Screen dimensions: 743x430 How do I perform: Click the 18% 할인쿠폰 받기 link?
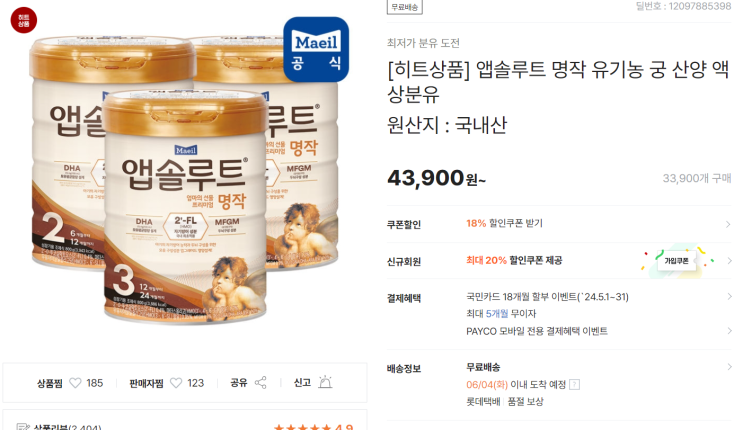coord(504,223)
